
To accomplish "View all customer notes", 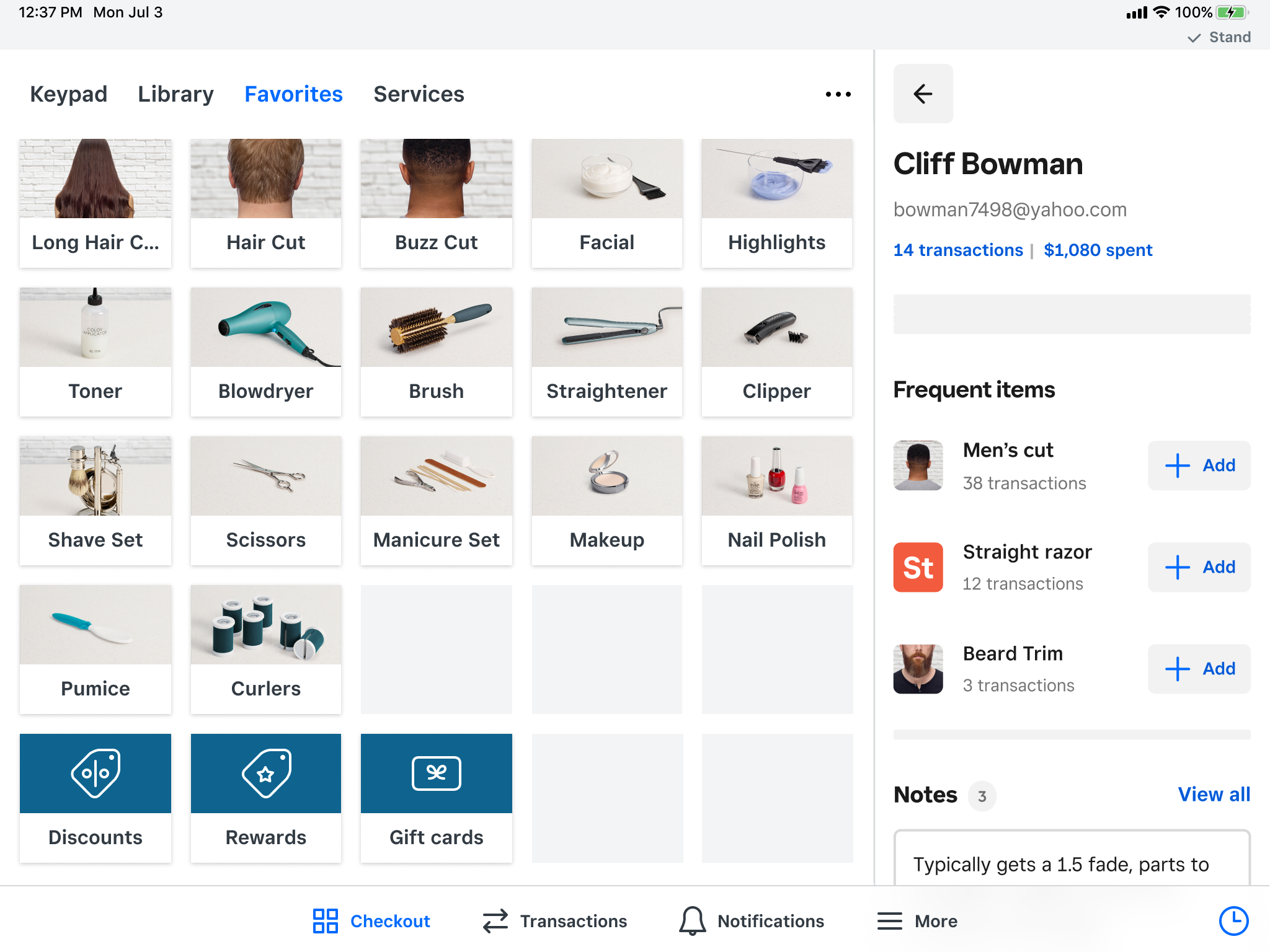I will tap(1214, 795).
